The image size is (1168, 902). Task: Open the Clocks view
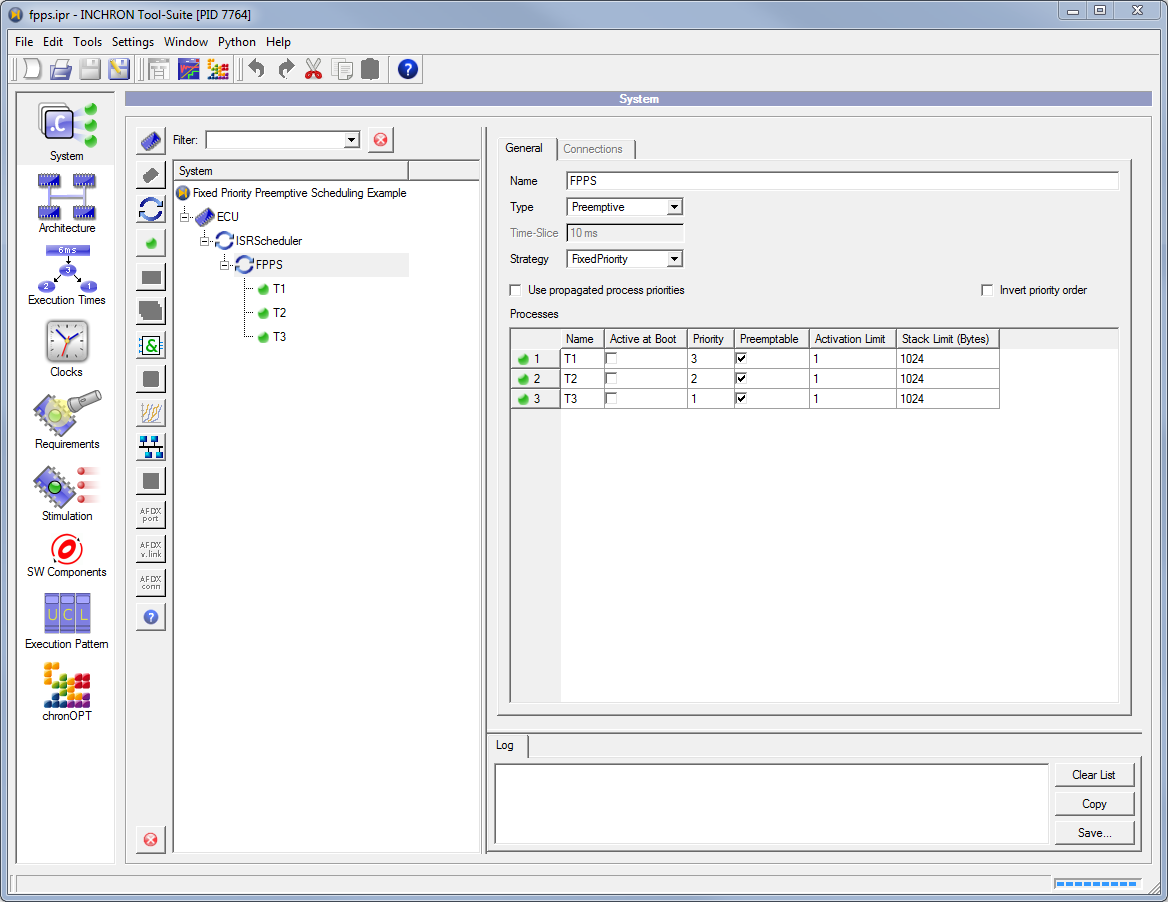pyautogui.click(x=66, y=348)
